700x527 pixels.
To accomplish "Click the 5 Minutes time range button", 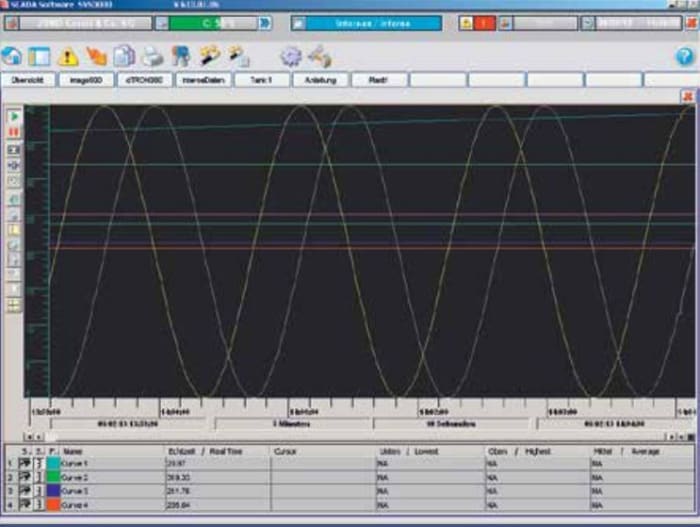I will click(290, 424).
